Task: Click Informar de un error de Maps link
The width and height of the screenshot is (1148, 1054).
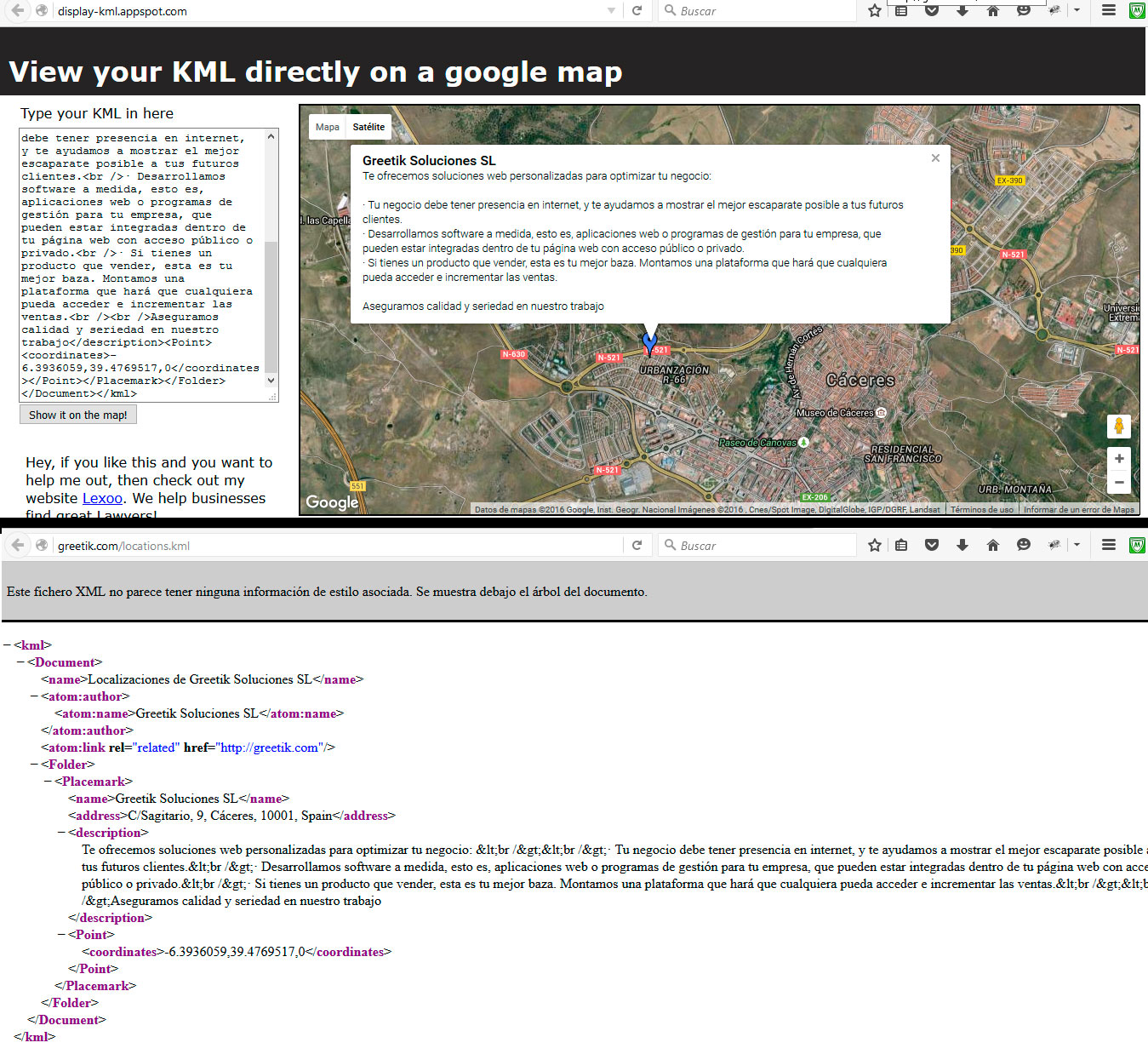Action: pyautogui.click(x=1078, y=509)
